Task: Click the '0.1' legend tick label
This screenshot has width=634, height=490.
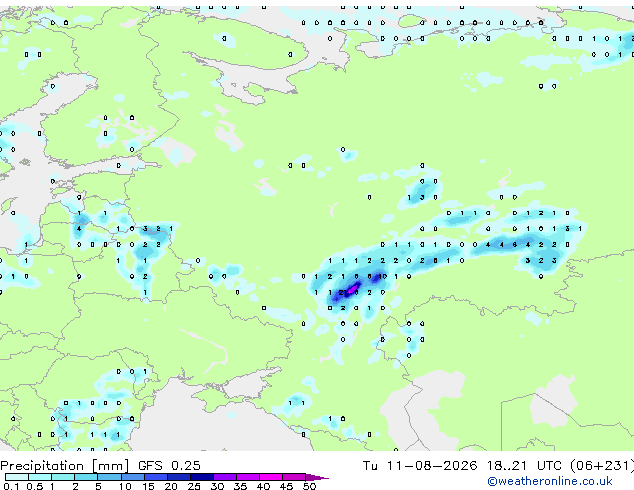Action: click(11, 486)
